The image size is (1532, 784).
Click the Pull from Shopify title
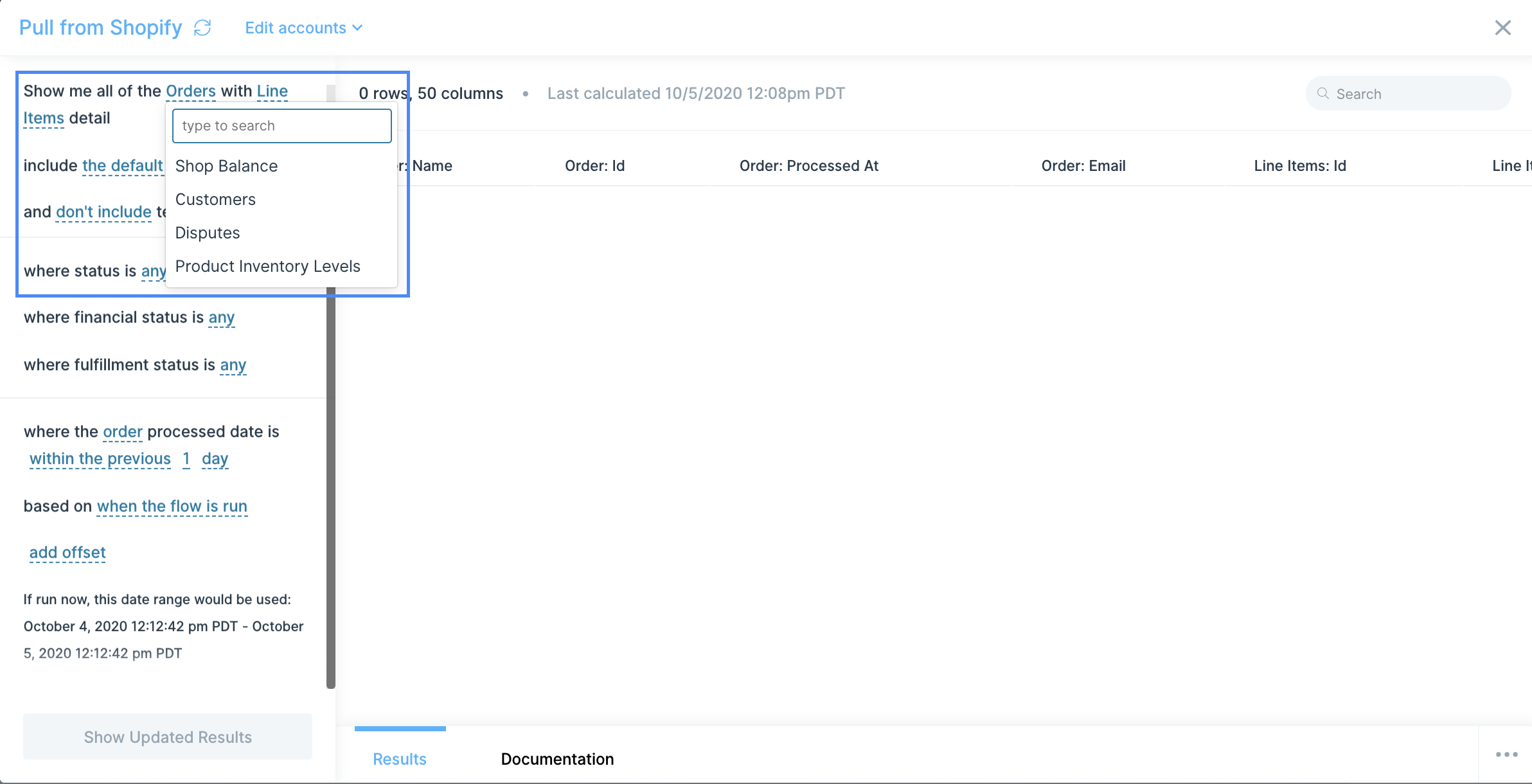(101, 28)
